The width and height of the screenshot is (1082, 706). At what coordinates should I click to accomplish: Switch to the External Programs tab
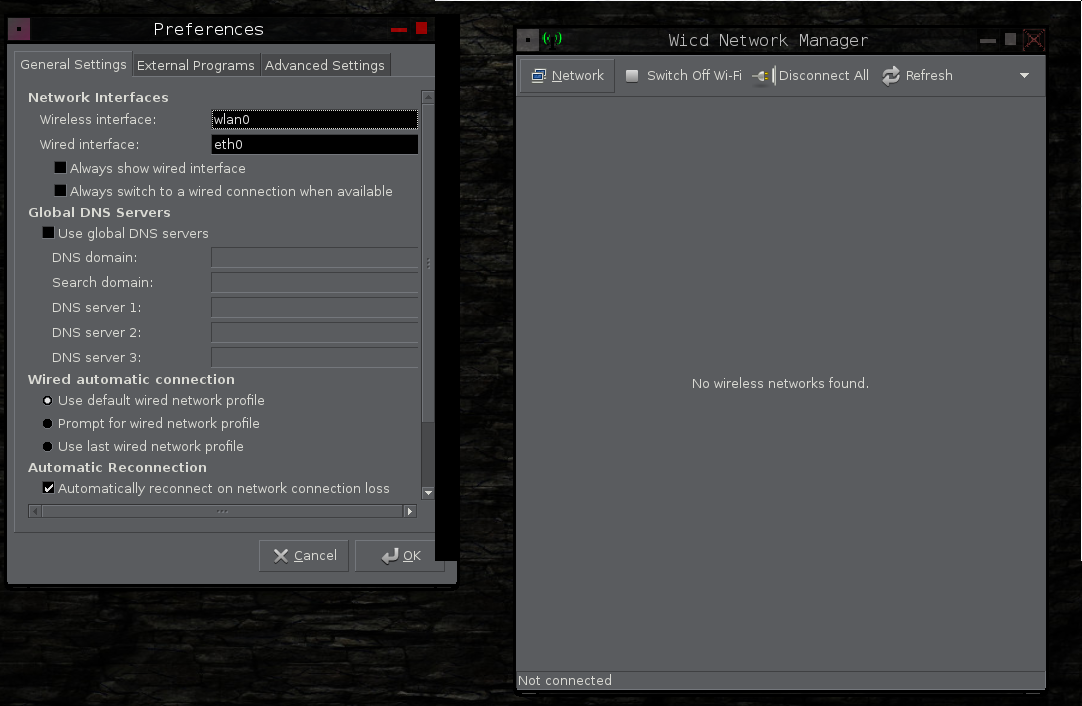pos(196,65)
